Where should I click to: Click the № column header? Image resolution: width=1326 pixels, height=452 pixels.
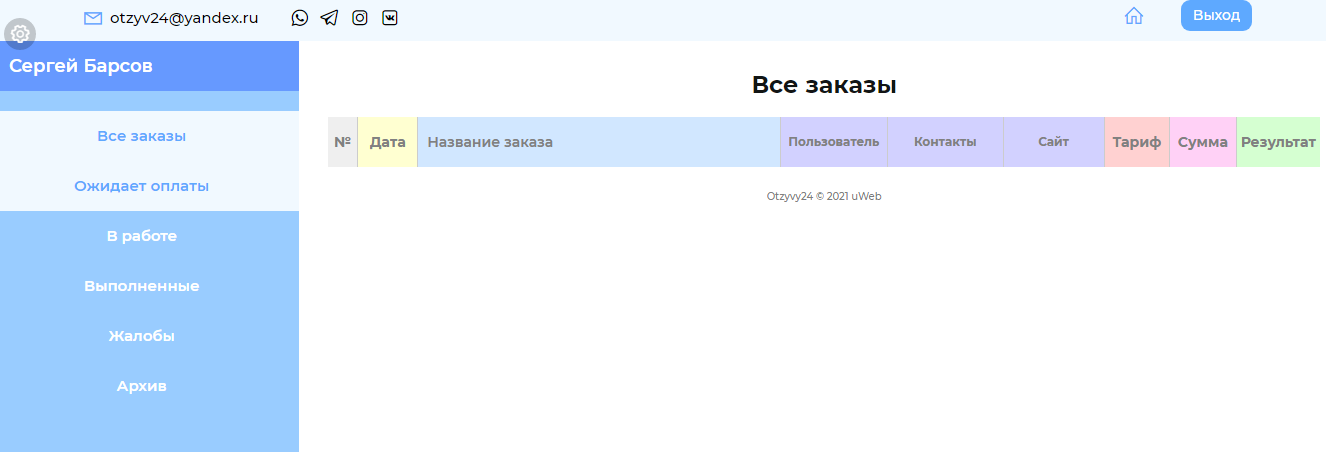342,142
